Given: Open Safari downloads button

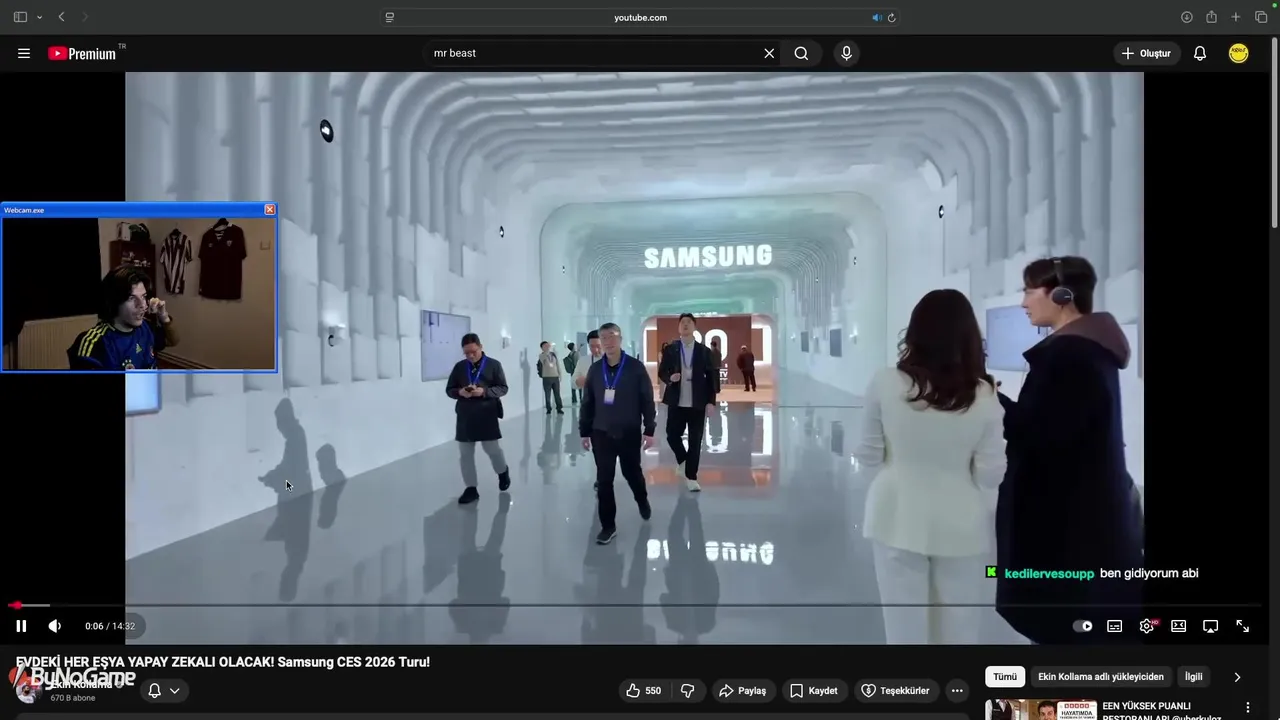Looking at the screenshot, I should 1187,17.
